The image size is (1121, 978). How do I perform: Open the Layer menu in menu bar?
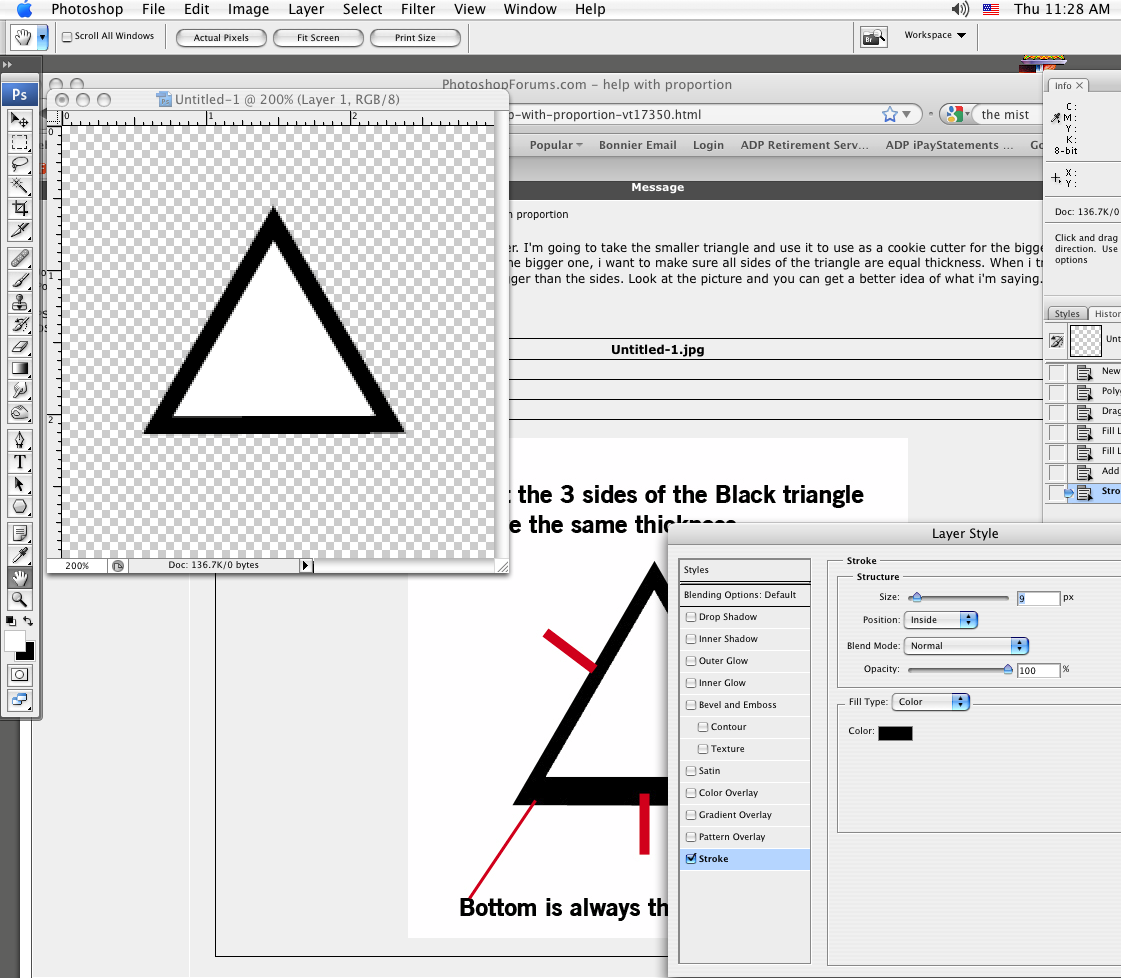coord(306,9)
